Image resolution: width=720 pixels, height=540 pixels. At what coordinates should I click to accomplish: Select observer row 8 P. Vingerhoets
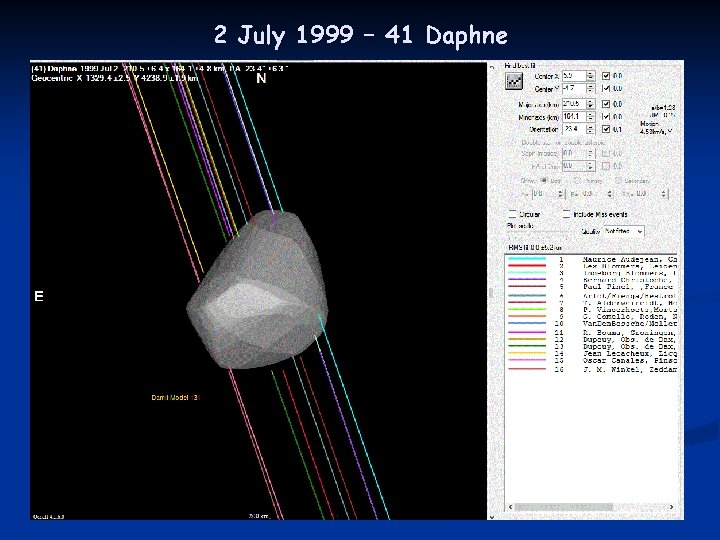(x=591, y=309)
